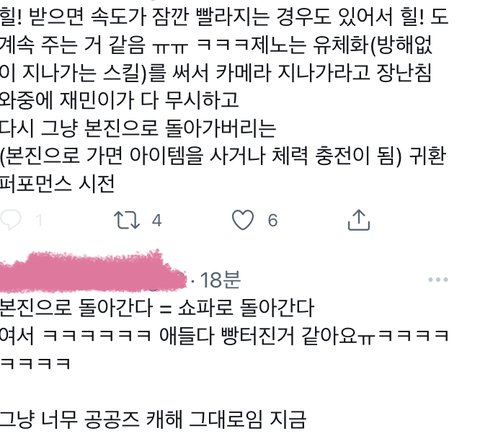Click the reply speech bubble icon
Screen dimensions: 480x436
10,220
